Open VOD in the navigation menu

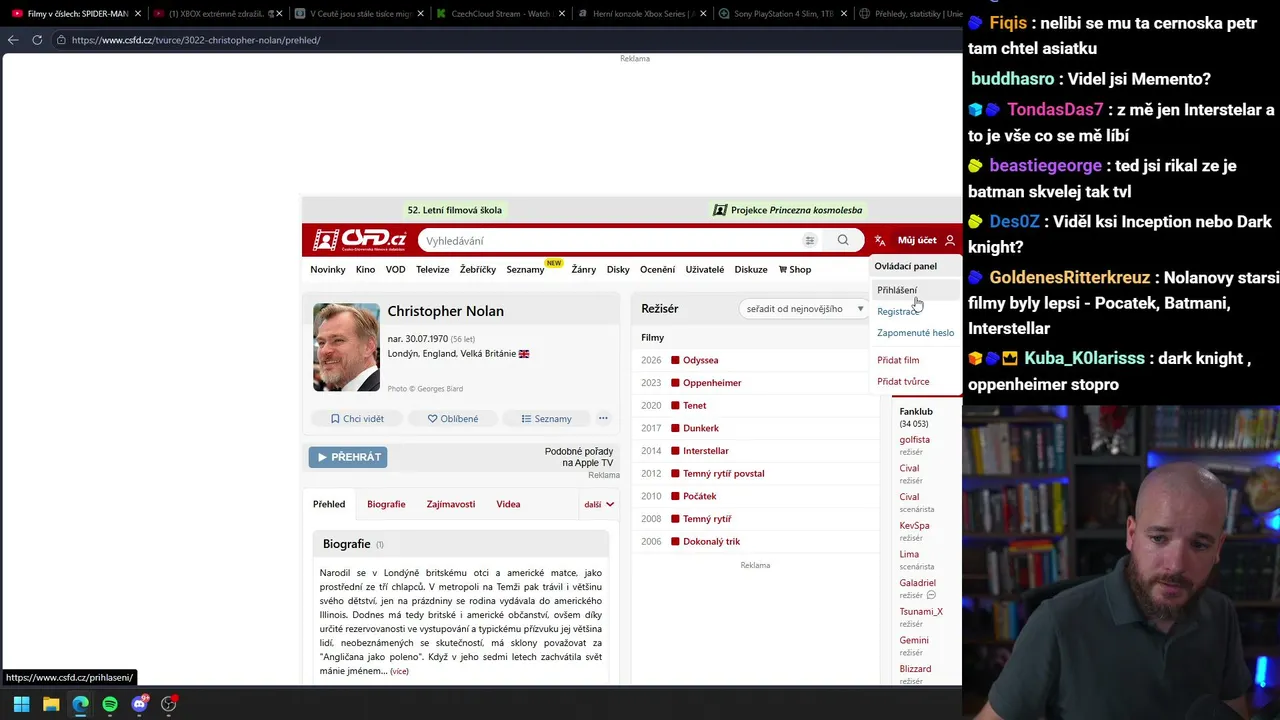pos(396,269)
